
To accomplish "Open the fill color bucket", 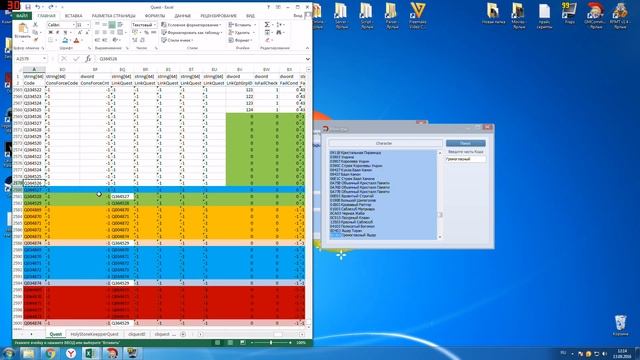I will [65, 40].
